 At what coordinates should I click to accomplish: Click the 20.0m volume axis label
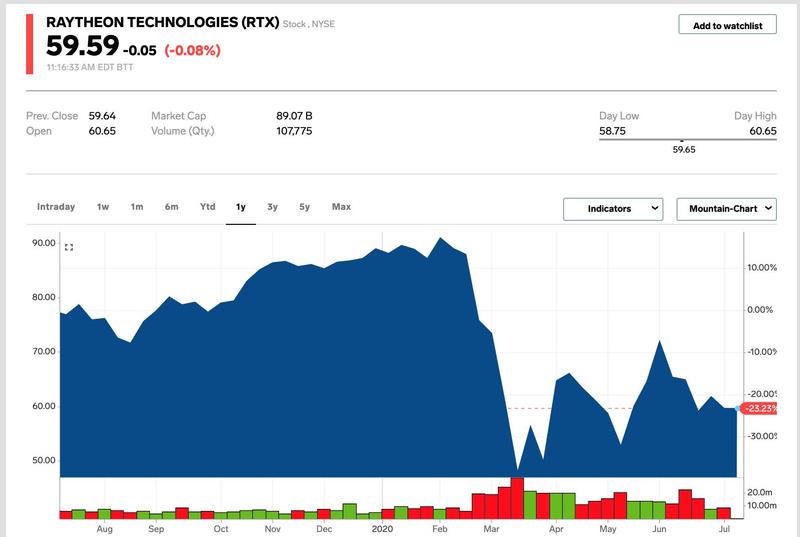[760, 492]
